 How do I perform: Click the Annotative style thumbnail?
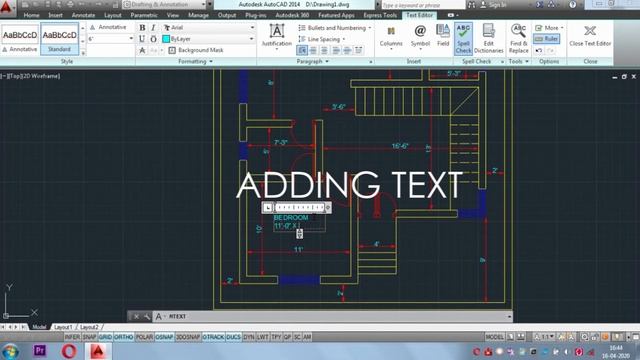[x=20, y=39]
